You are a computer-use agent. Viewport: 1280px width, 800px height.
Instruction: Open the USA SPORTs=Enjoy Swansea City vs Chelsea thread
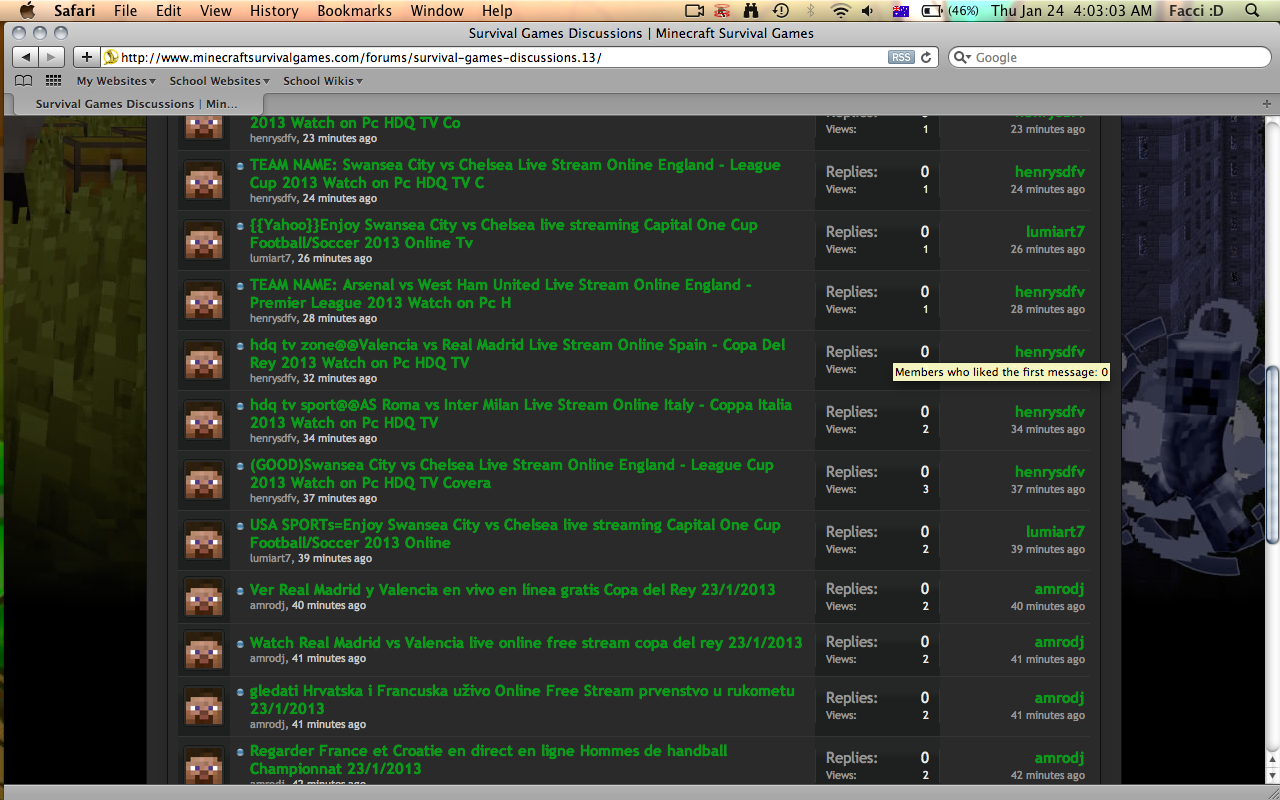tap(515, 533)
